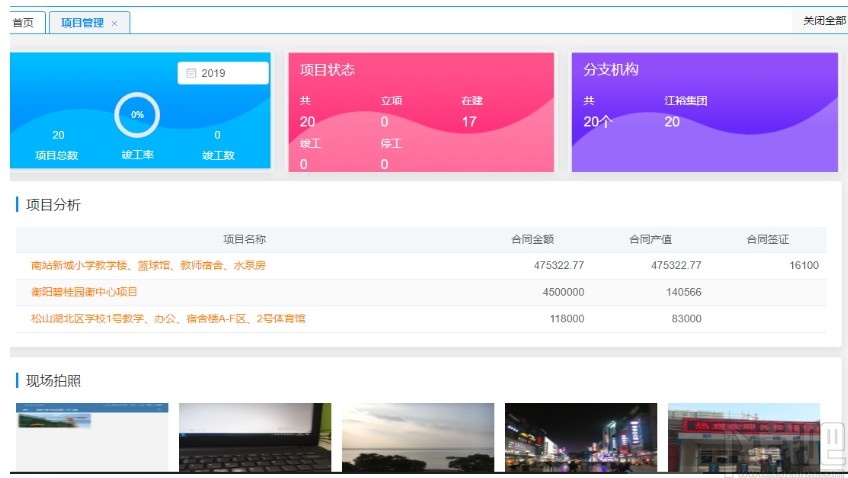Click the 项目状态 card title
Viewport: 848px width, 478px height.
327,69
